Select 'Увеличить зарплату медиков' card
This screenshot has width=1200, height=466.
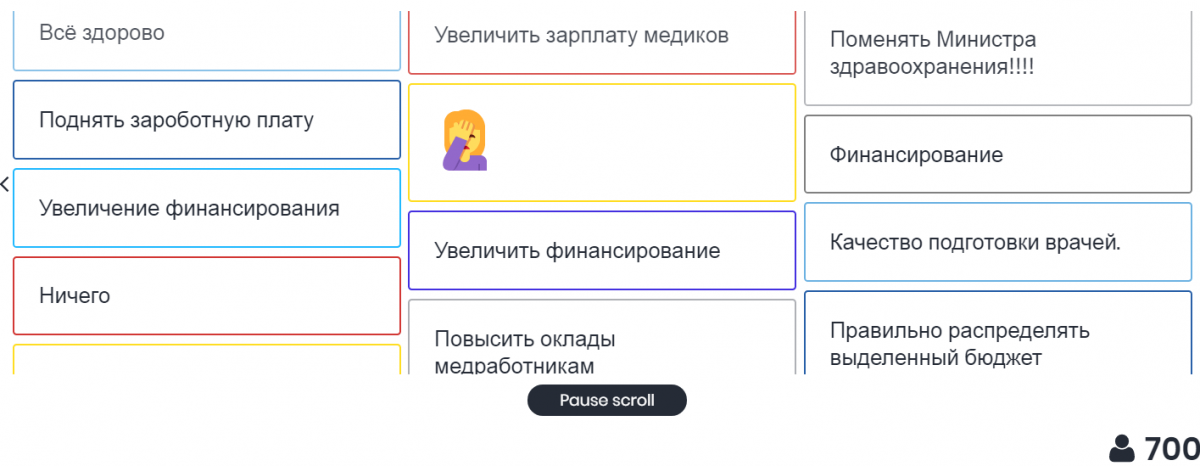click(601, 36)
